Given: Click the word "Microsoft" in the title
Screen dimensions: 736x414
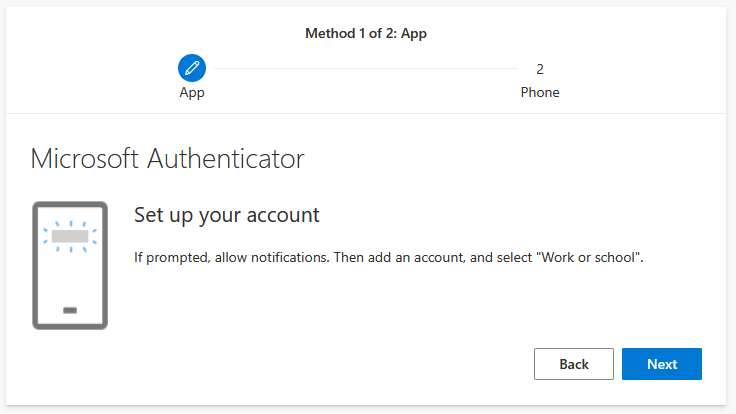Looking at the screenshot, I should 87,158.
